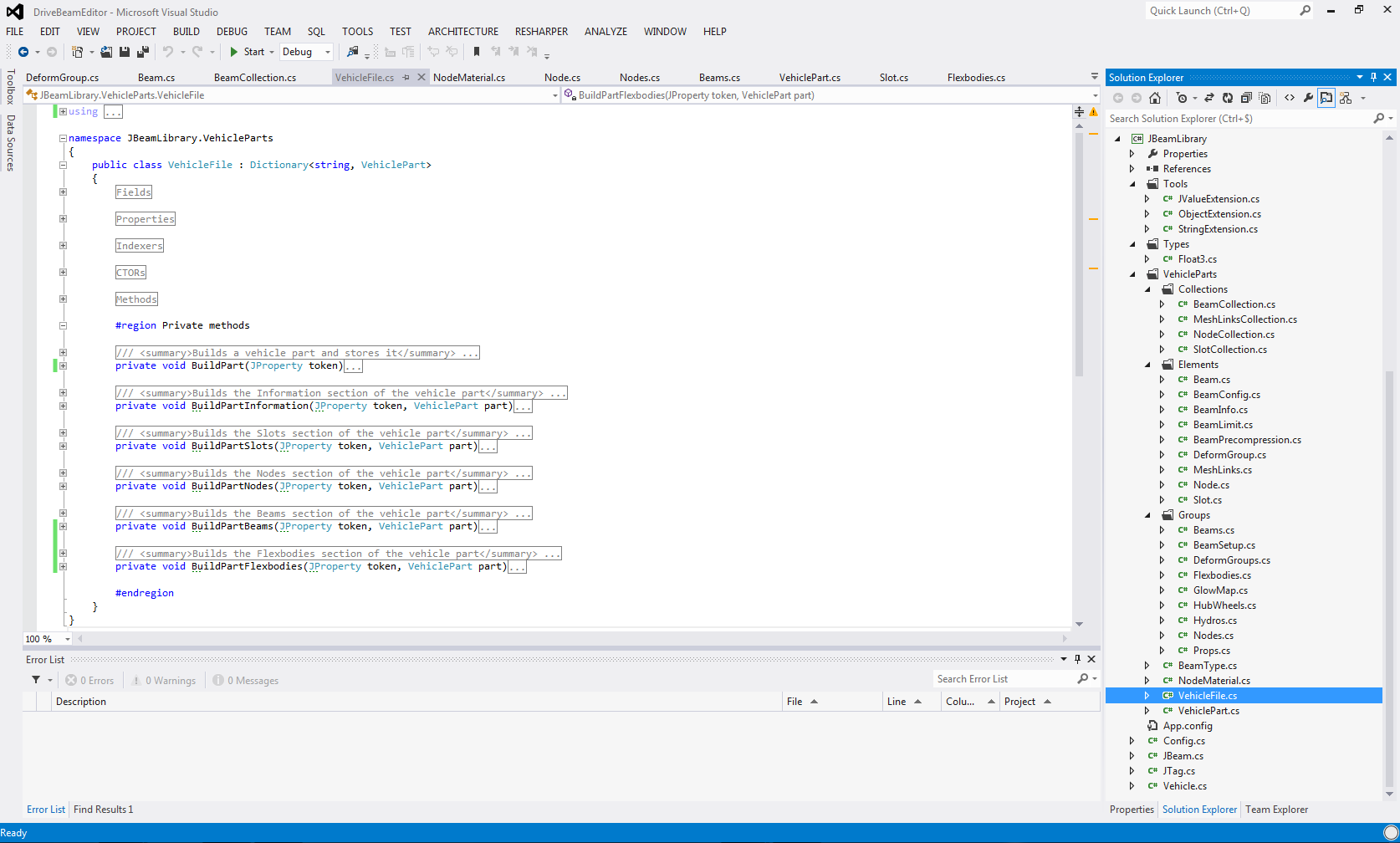Viewport: 1400px width, 843px height.
Task: Switch to the NodeMaterial.cs editor tab
Action: point(469,78)
